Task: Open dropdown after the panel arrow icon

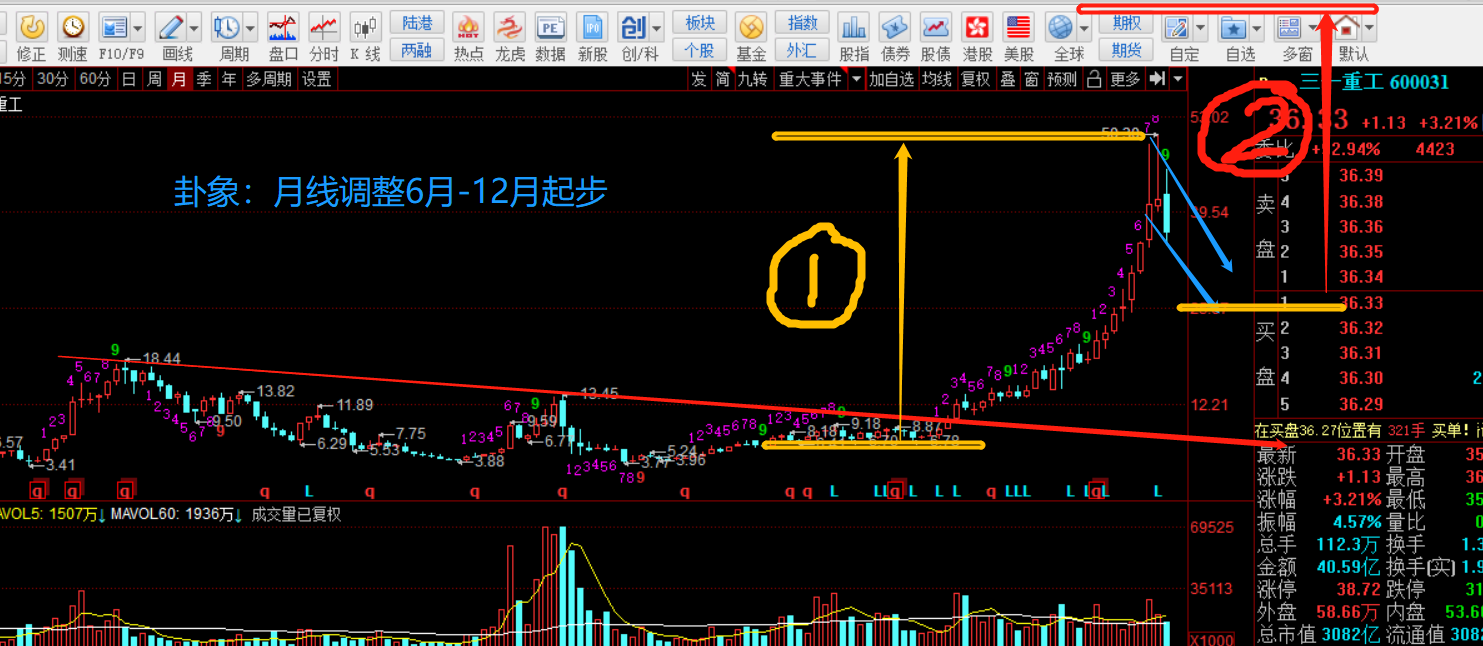Action: 1178,79
